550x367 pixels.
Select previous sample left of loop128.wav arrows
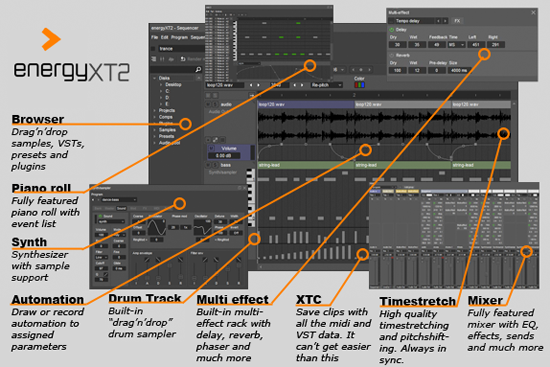tap(251, 85)
